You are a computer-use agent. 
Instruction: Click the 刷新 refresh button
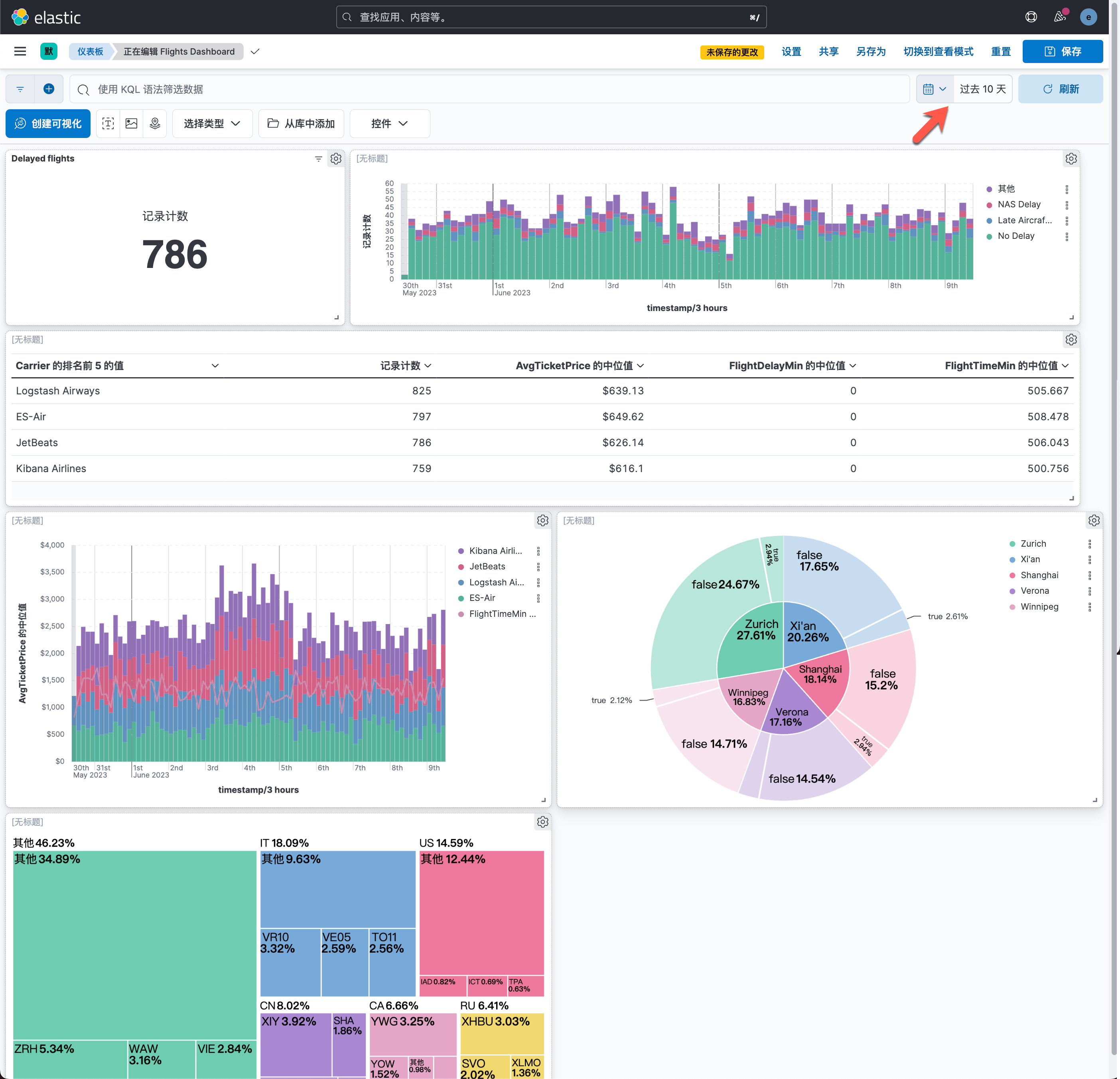pos(1060,89)
